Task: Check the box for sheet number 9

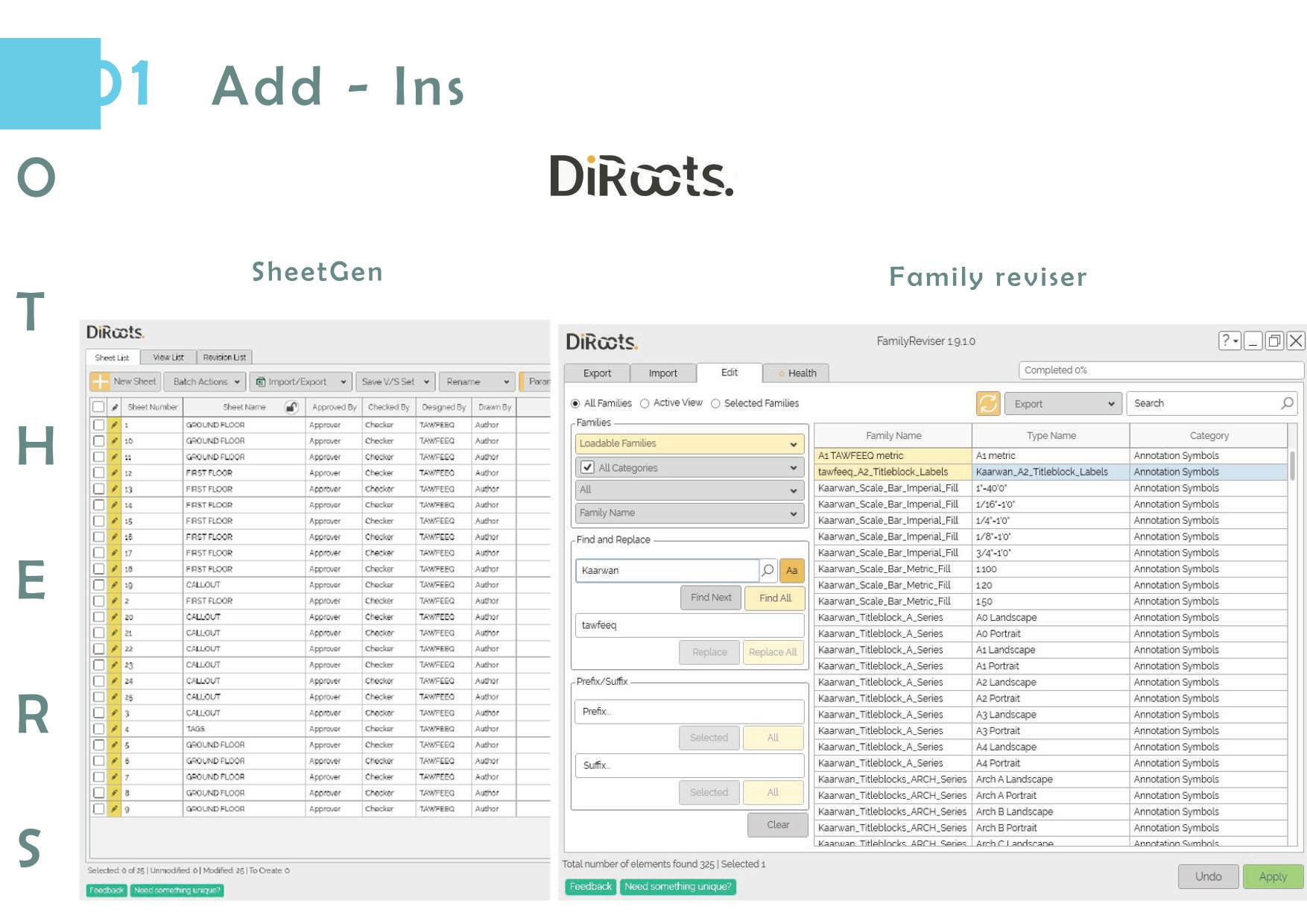Action: 98,808
